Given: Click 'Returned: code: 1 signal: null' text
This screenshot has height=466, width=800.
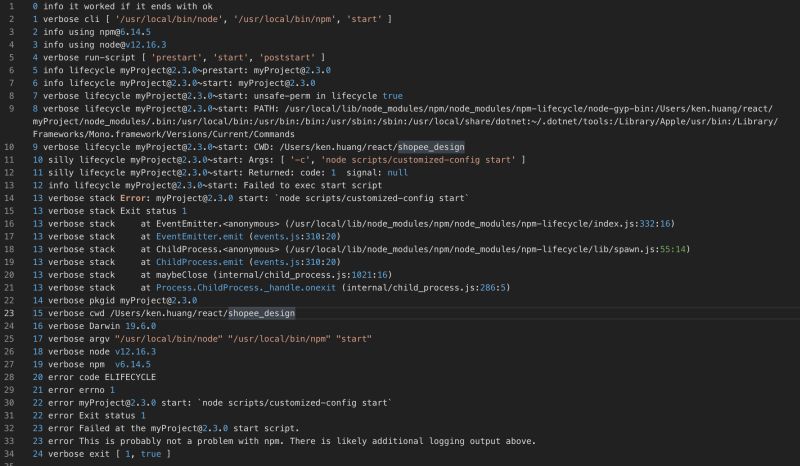Looking at the screenshot, I should [x=328, y=173].
